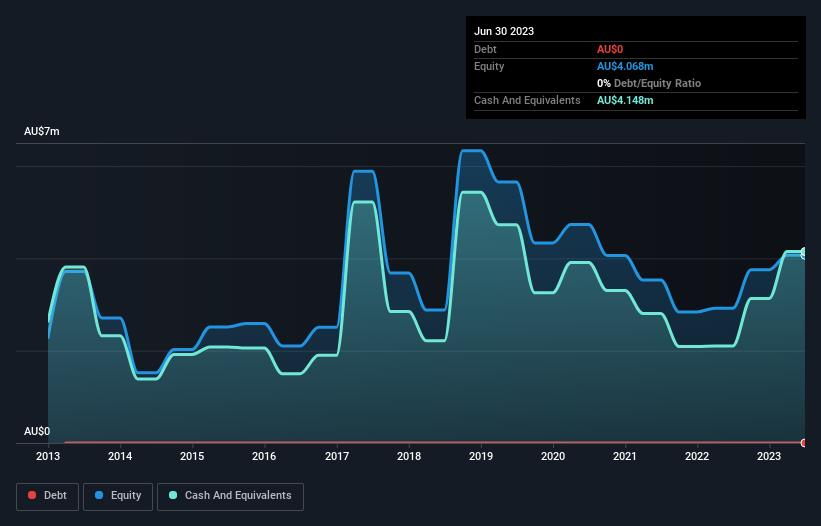The height and width of the screenshot is (526, 821).
Task: Select the 2015 x-axis label
Action: [192, 456]
